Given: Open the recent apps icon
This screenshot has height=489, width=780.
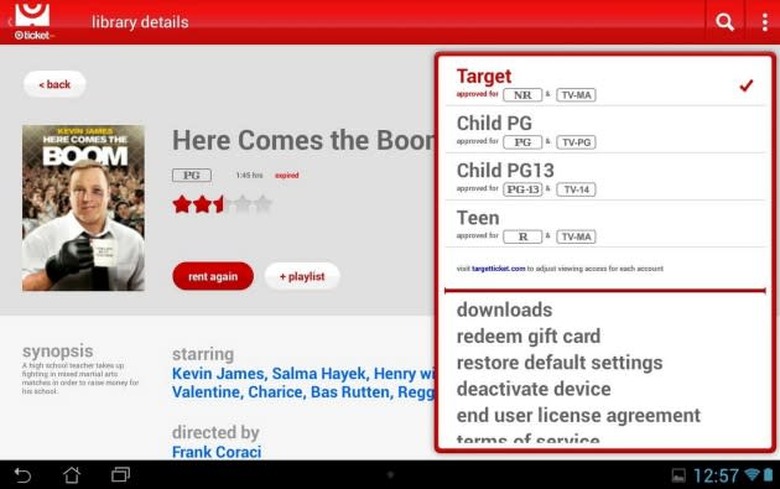Looking at the screenshot, I should 121,474.
